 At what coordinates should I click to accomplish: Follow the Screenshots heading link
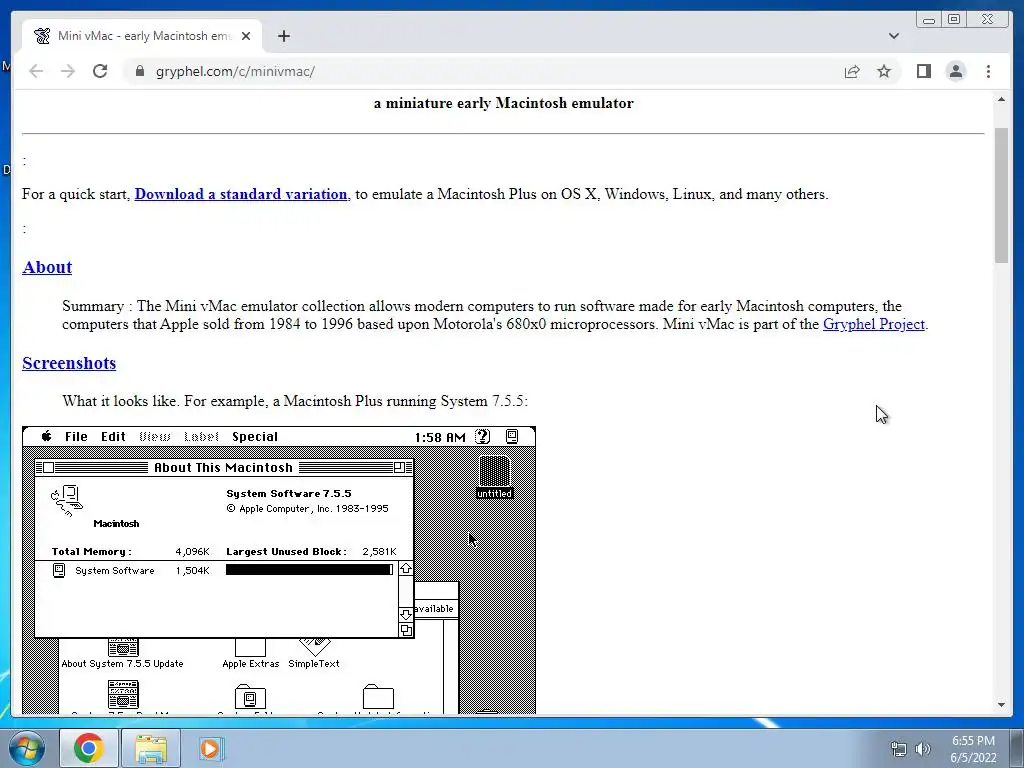tap(69, 363)
